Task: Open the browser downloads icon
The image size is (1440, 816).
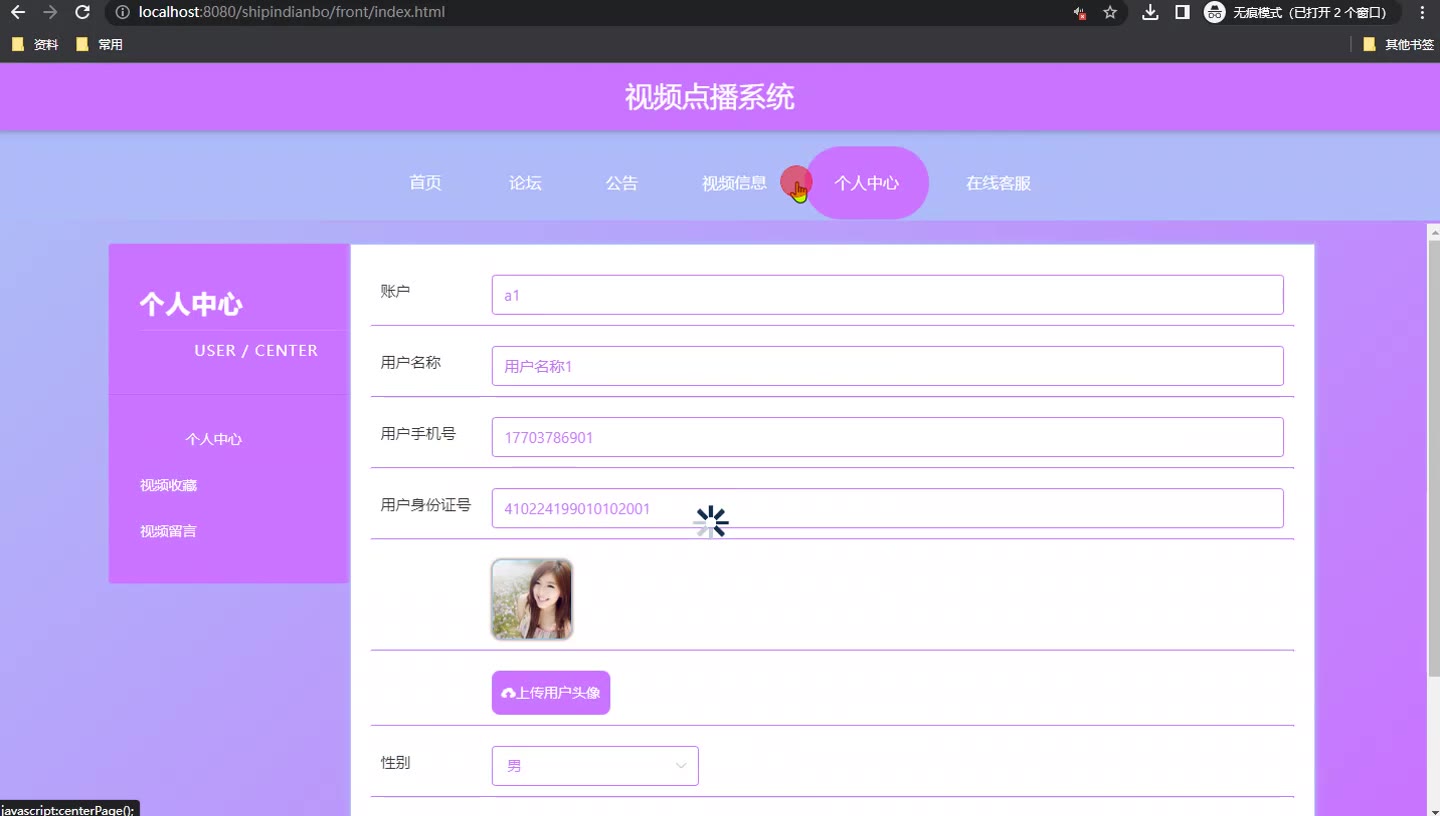Action: pos(1151,13)
